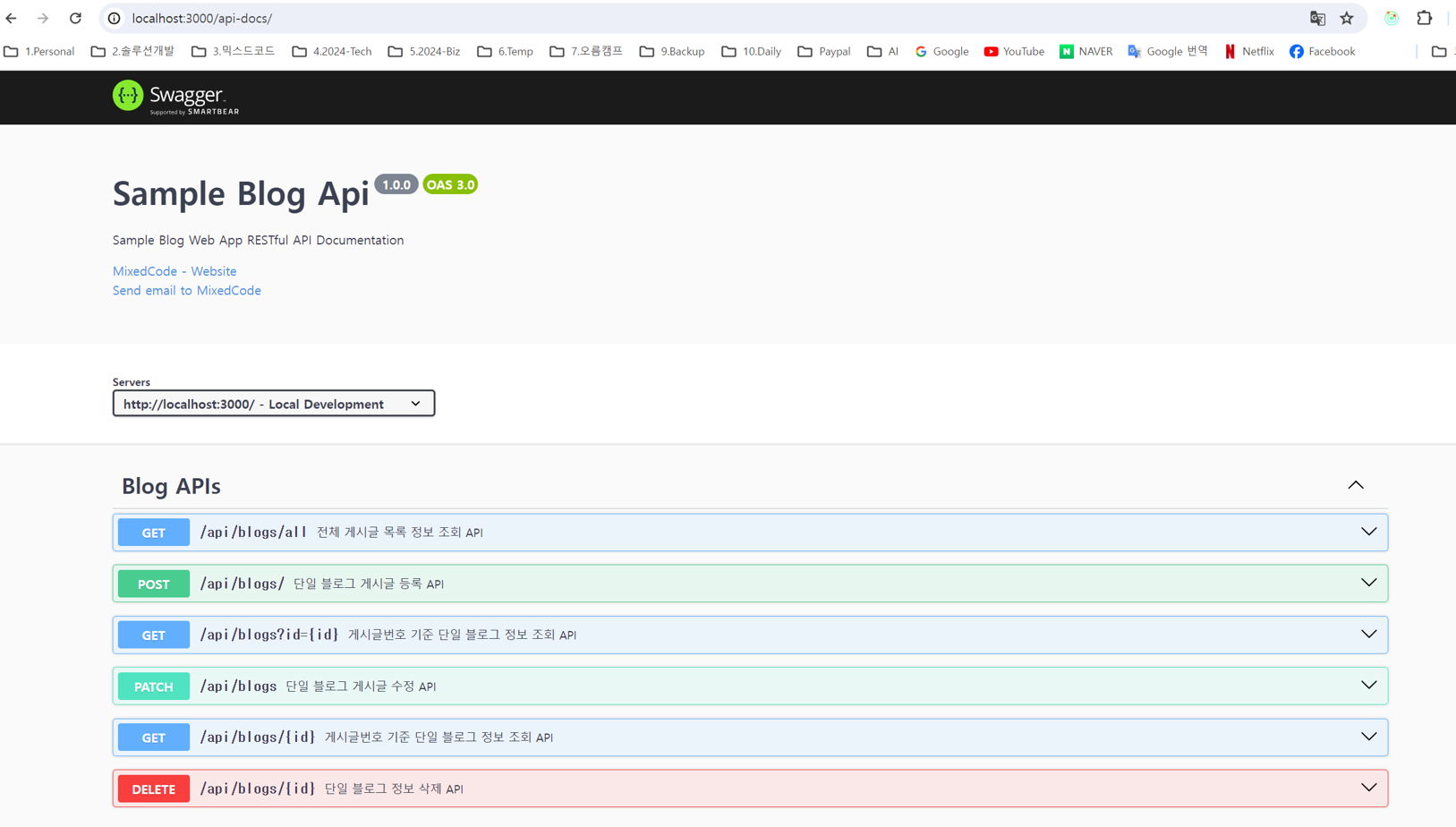Click the 1.0.0 version badge
The width and height of the screenshot is (1456, 827).
pos(396,184)
